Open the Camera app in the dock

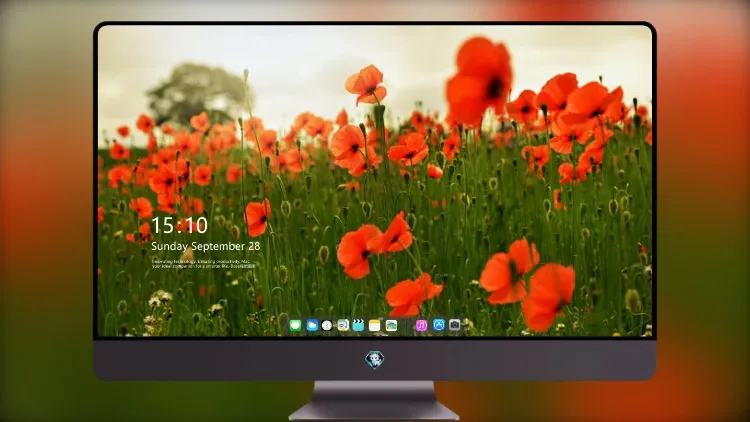click(x=454, y=325)
